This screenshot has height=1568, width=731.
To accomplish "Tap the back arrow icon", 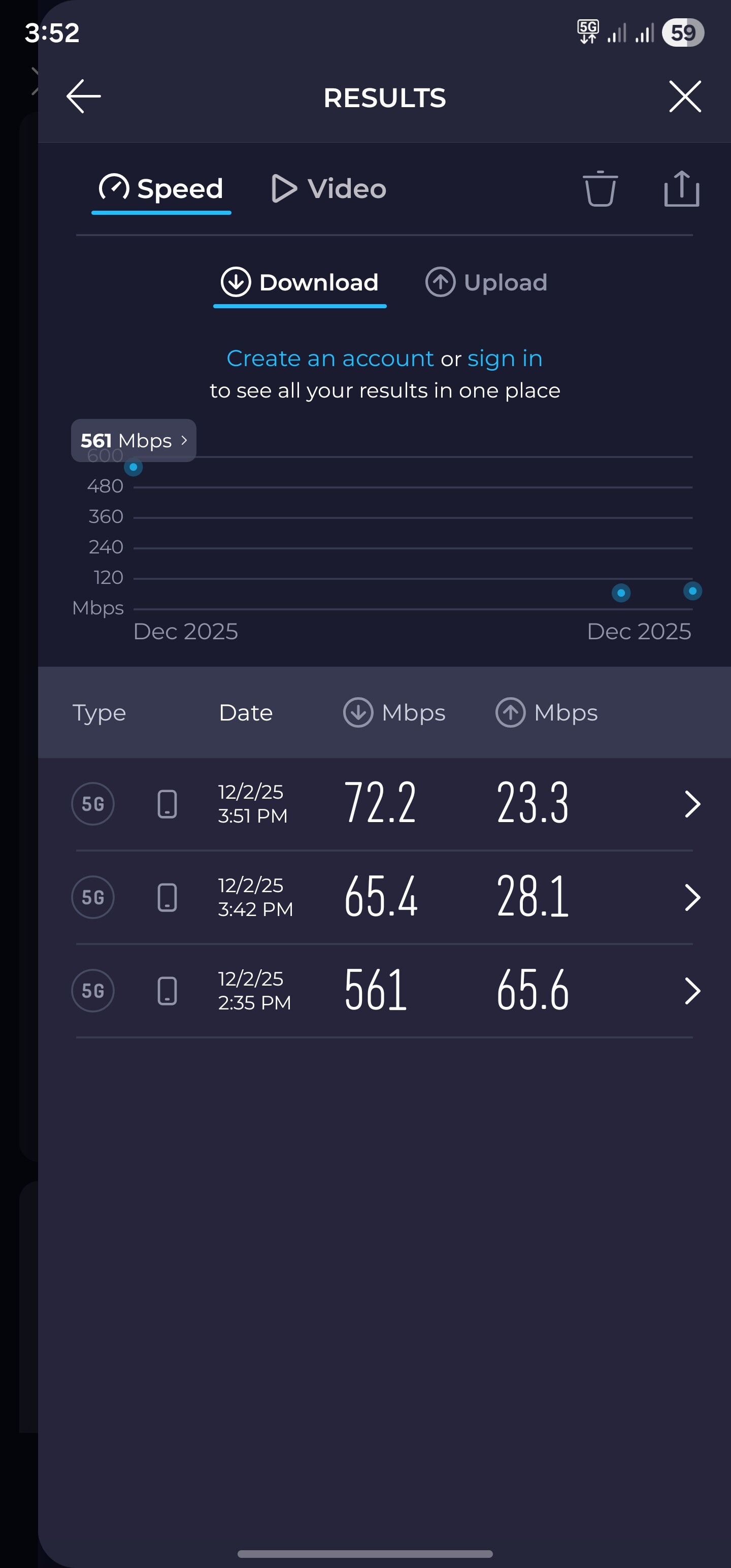I will point(83,97).
